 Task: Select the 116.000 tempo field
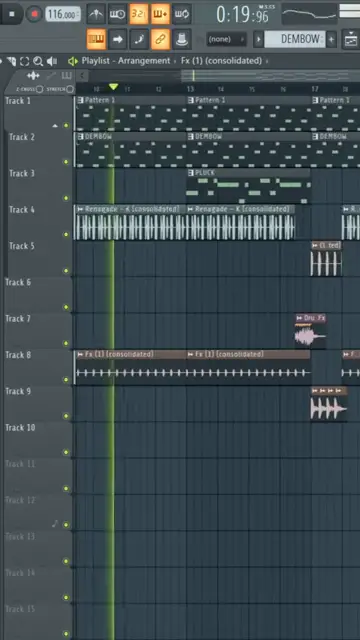click(62, 15)
